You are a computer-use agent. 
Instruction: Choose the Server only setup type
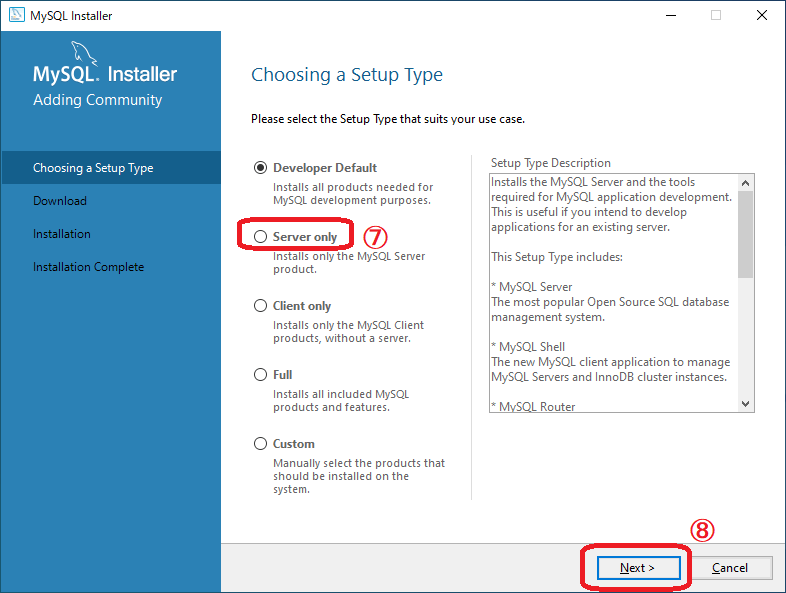260,237
